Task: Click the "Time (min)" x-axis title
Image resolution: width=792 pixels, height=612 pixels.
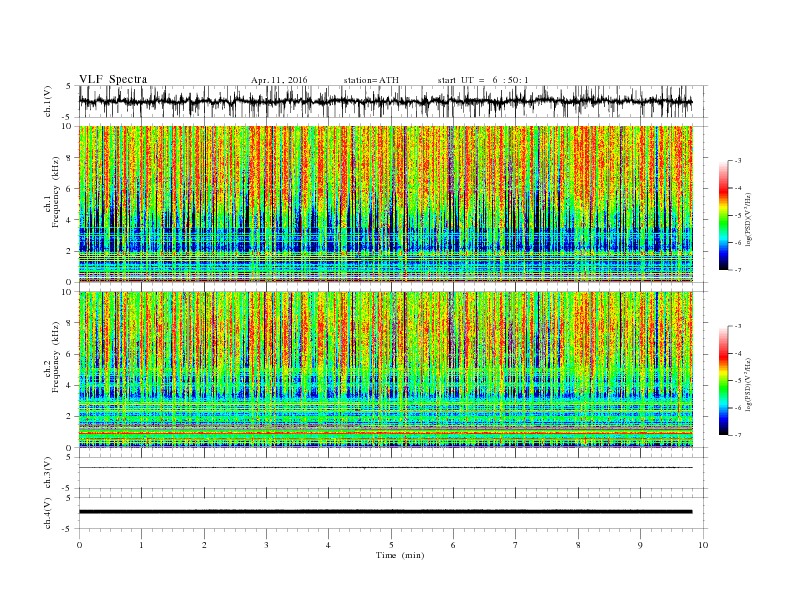Action: [400, 555]
